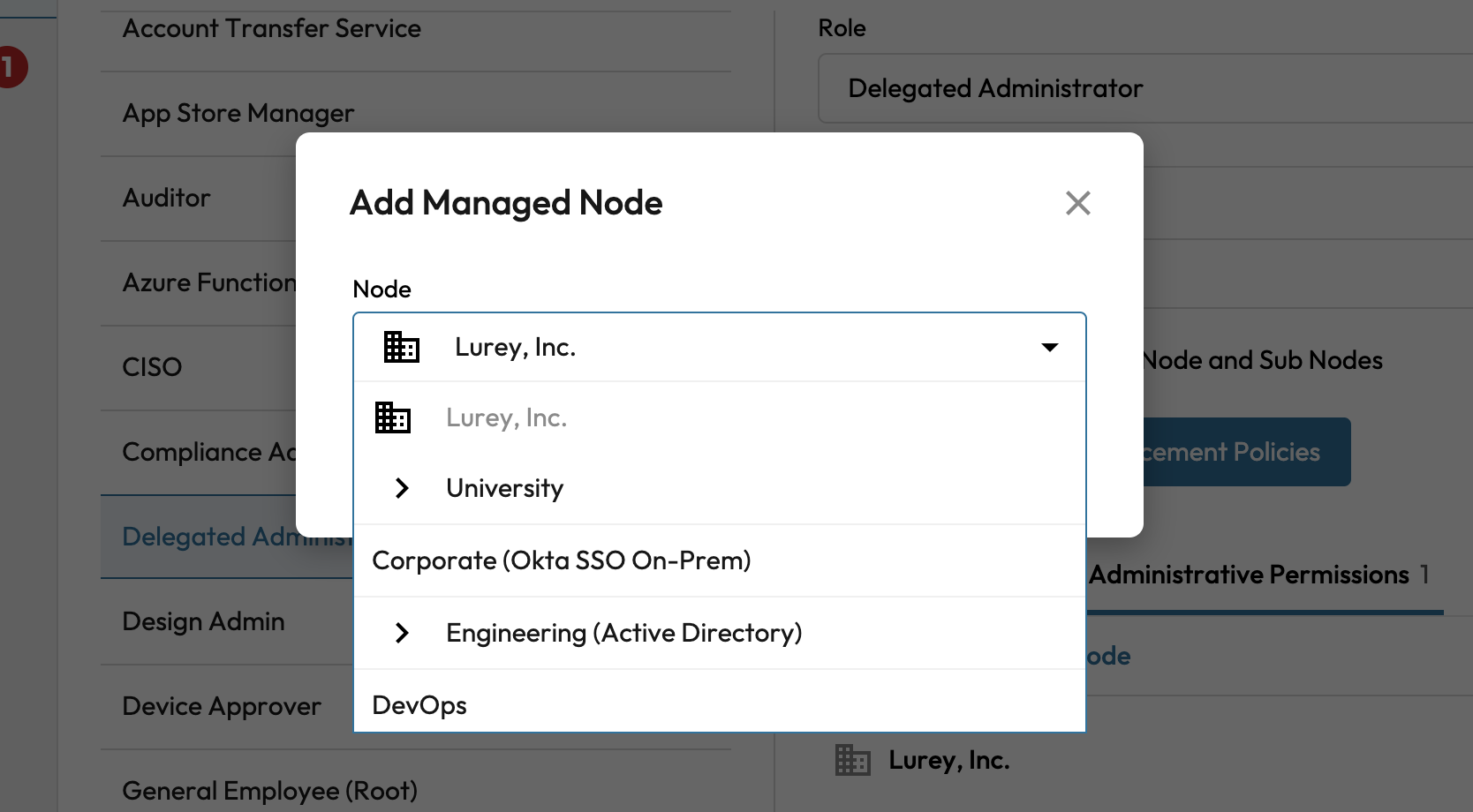Viewport: 1473px width, 812px height.
Task: Click building icon next to Lurey, Inc. bottom right
Action: (x=852, y=760)
